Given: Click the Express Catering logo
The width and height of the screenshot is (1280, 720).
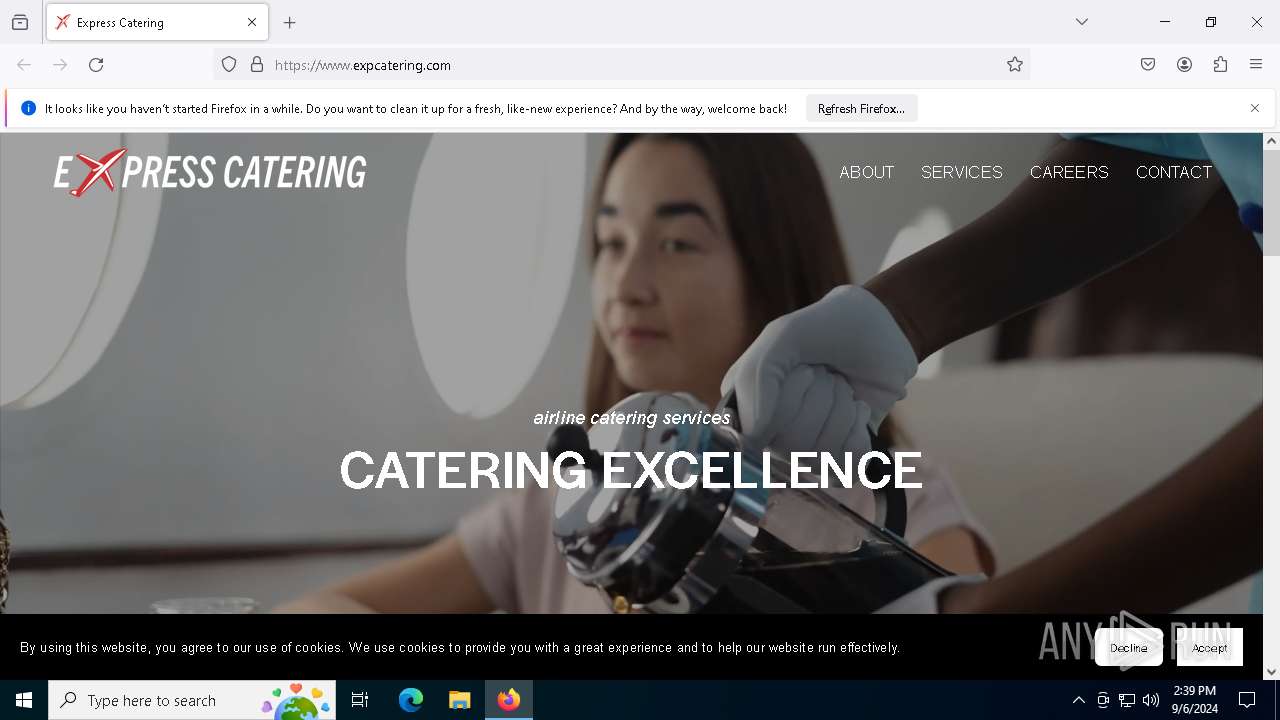Looking at the screenshot, I should pyautogui.click(x=210, y=172).
